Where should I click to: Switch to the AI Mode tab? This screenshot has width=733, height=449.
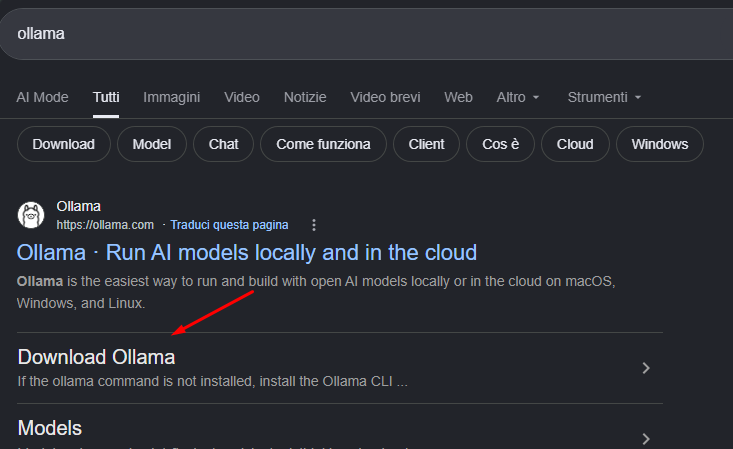click(43, 97)
